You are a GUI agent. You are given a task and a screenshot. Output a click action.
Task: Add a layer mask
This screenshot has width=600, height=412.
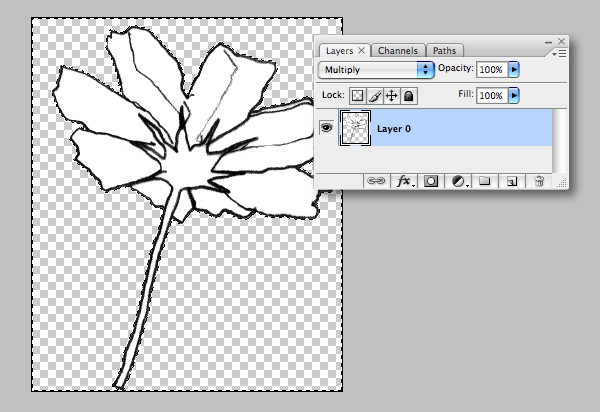tap(432, 181)
